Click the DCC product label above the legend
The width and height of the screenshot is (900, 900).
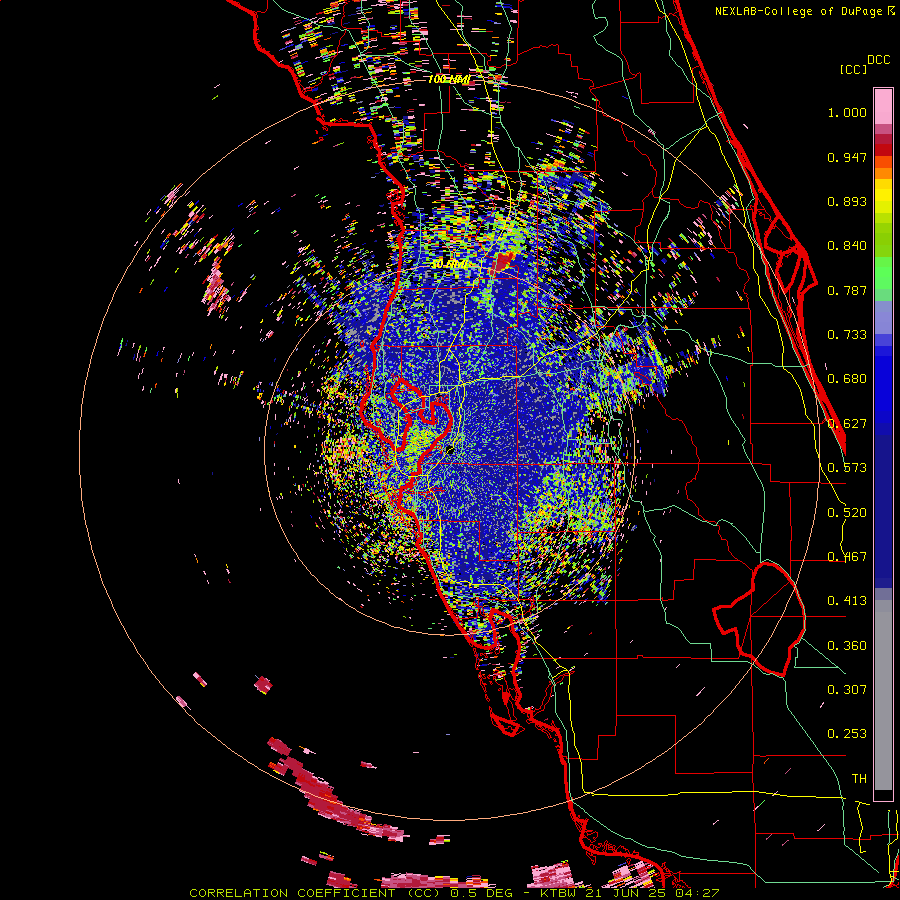(x=878, y=60)
